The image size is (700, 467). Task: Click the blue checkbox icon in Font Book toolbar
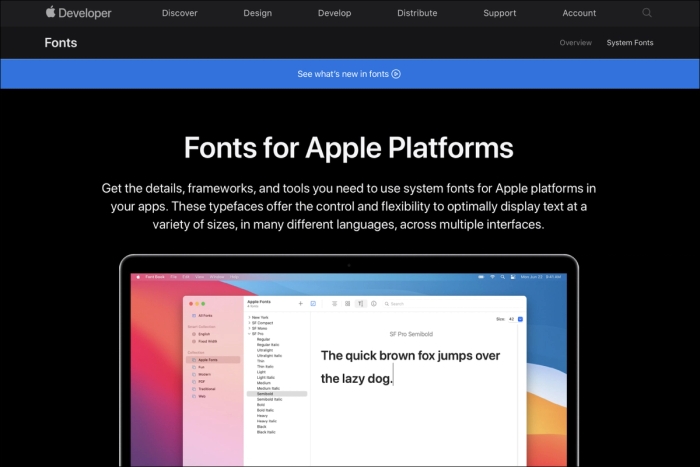313,304
